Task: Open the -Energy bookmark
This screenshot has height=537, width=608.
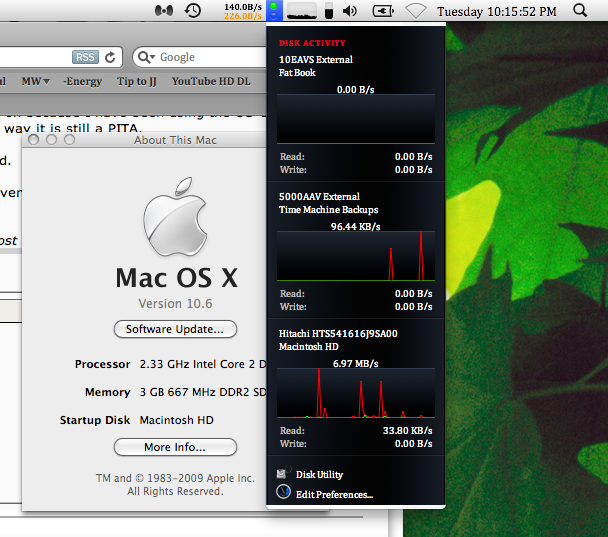Action: pyautogui.click(x=83, y=81)
